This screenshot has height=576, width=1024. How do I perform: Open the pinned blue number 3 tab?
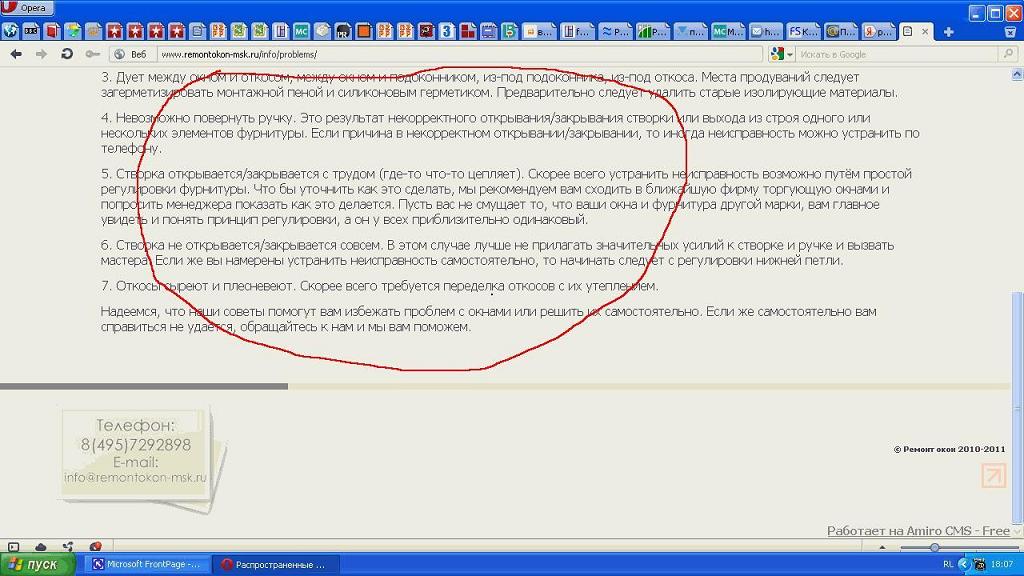447,31
